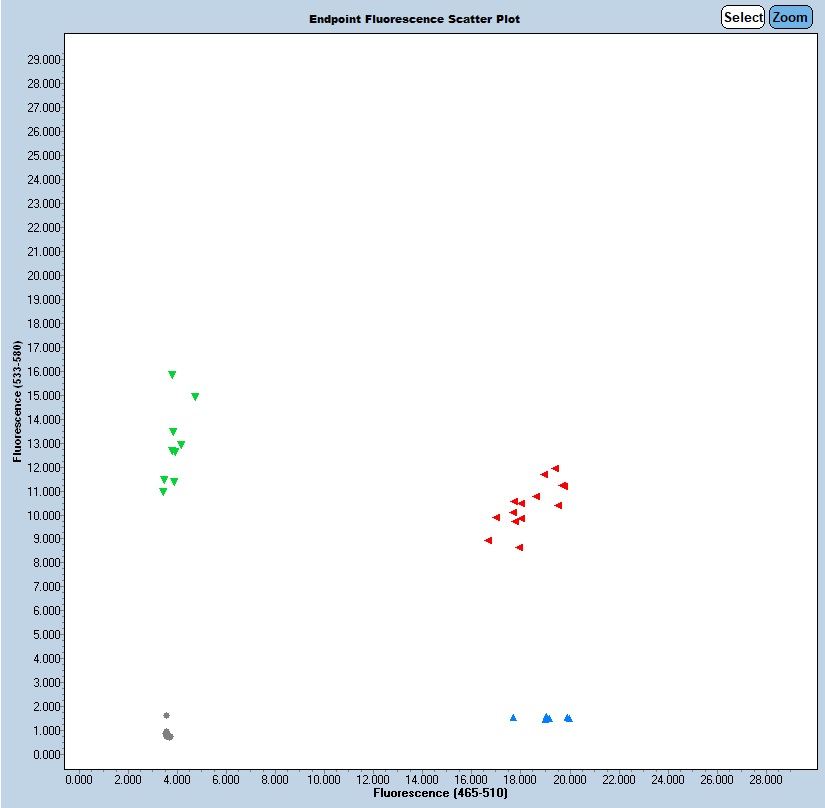This screenshot has width=825, height=808.
Task: Click the green triangle near 15.000 fluorescence
Action: [x=195, y=397]
